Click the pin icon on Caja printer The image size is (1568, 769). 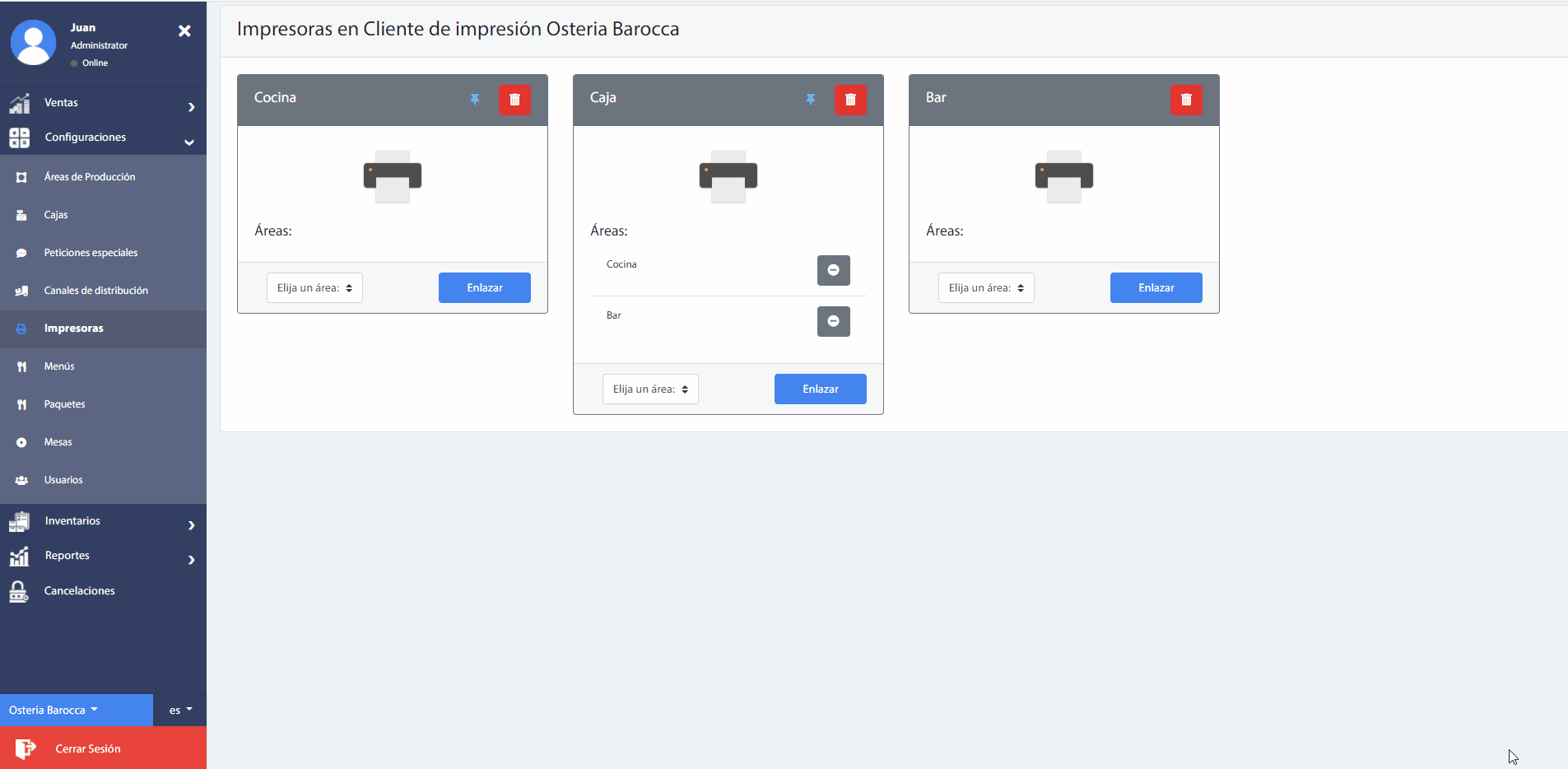pyautogui.click(x=811, y=100)
